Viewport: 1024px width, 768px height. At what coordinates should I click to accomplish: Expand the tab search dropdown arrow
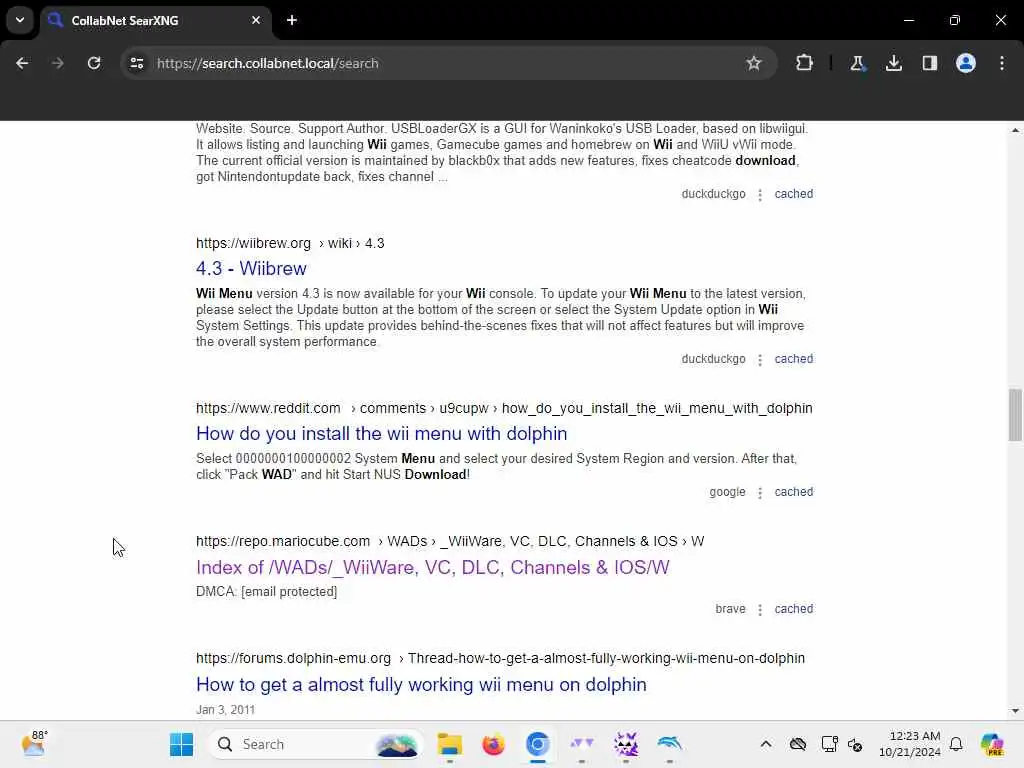20,20
